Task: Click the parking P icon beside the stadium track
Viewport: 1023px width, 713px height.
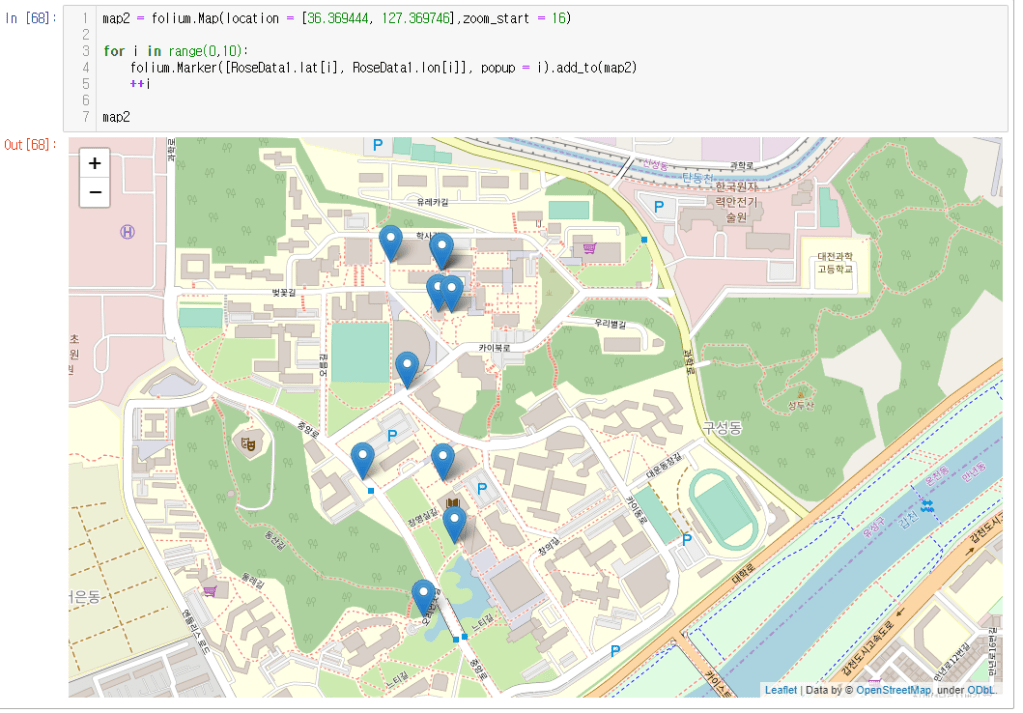Action: pos(687,540)
